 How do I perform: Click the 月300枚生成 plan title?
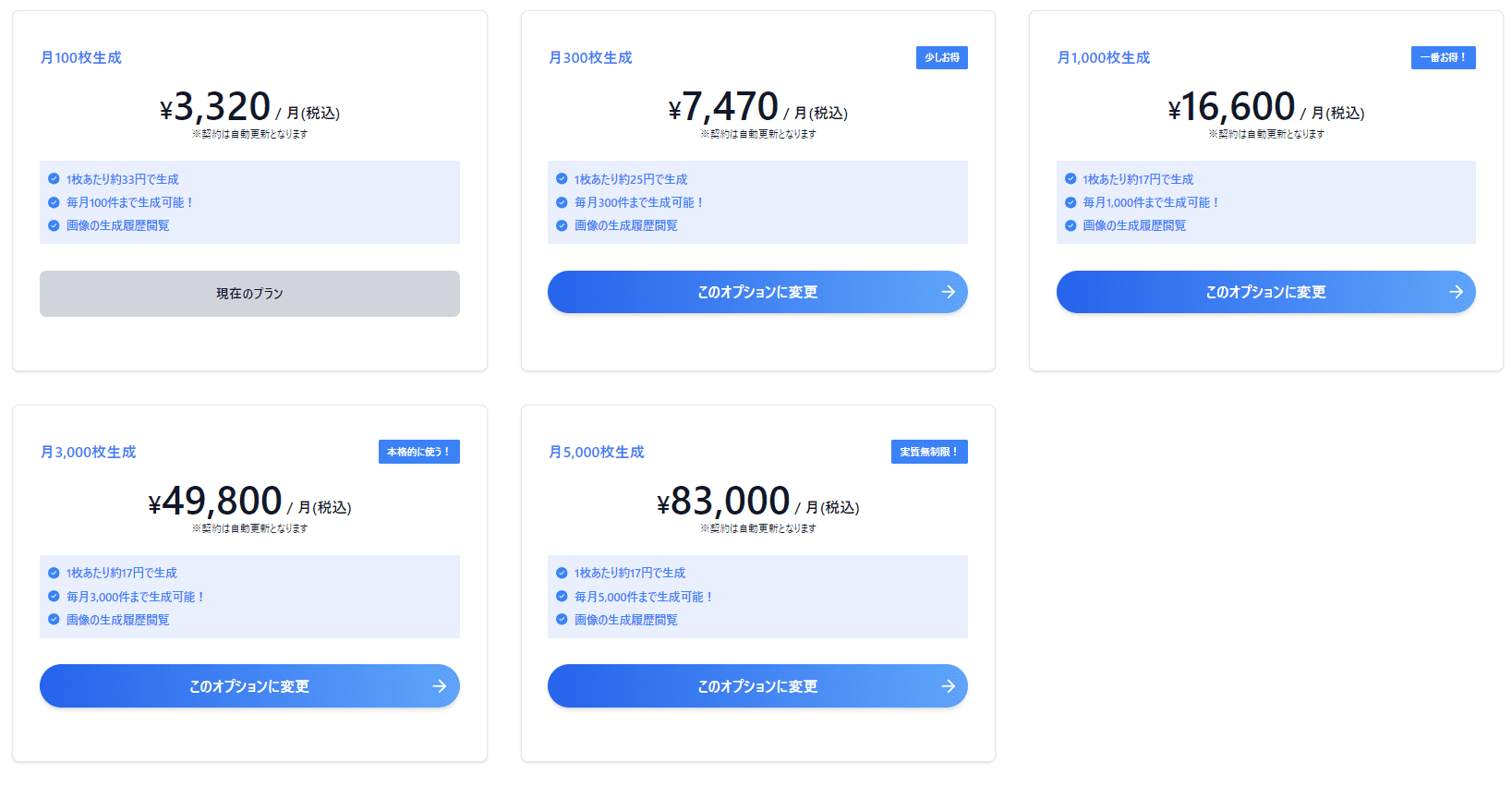[590, 57]
